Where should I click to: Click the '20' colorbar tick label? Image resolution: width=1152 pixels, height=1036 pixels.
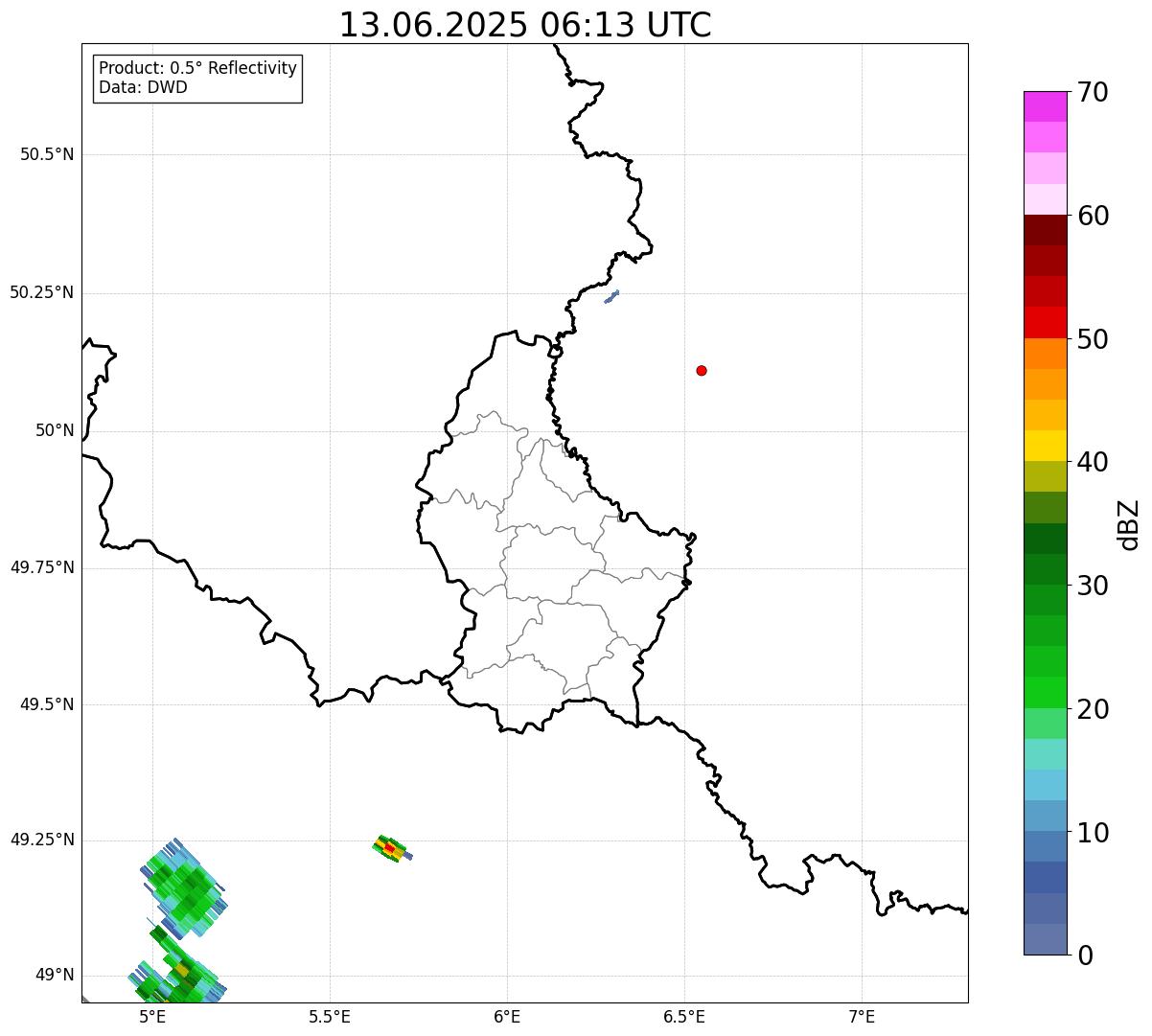[1093, 710]
